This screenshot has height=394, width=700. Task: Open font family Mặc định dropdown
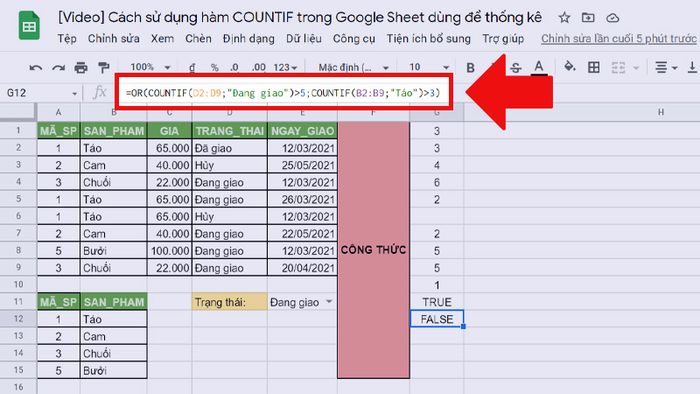pyautogui.click(x=353, y=68)
